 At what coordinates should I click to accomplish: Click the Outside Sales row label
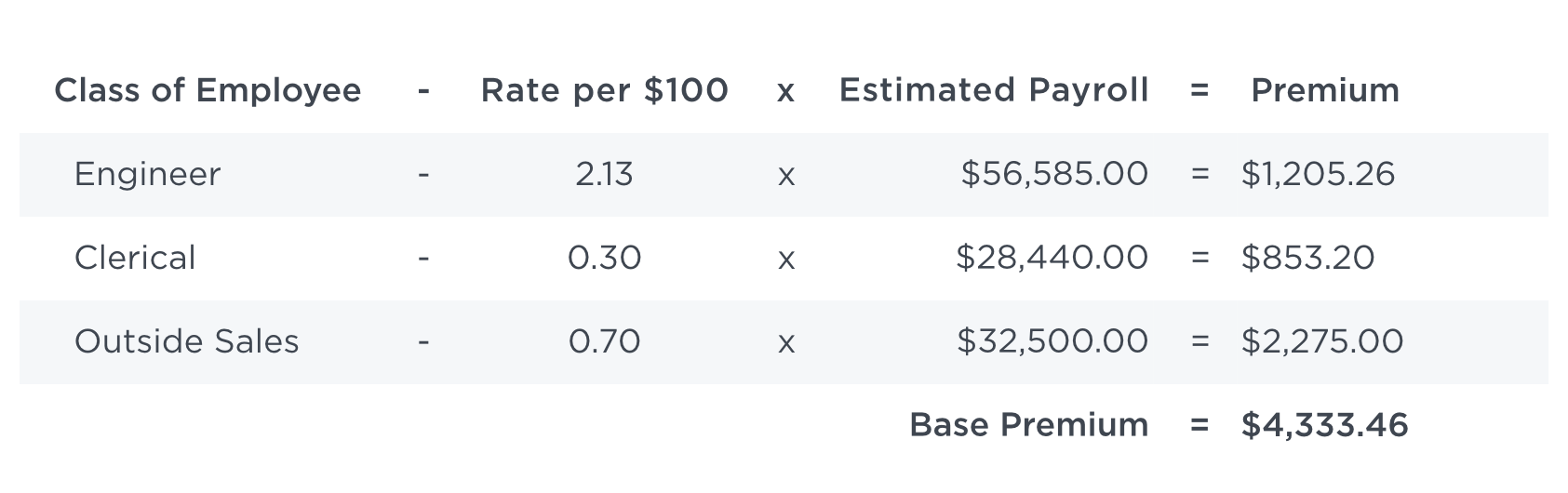[187, 341]
